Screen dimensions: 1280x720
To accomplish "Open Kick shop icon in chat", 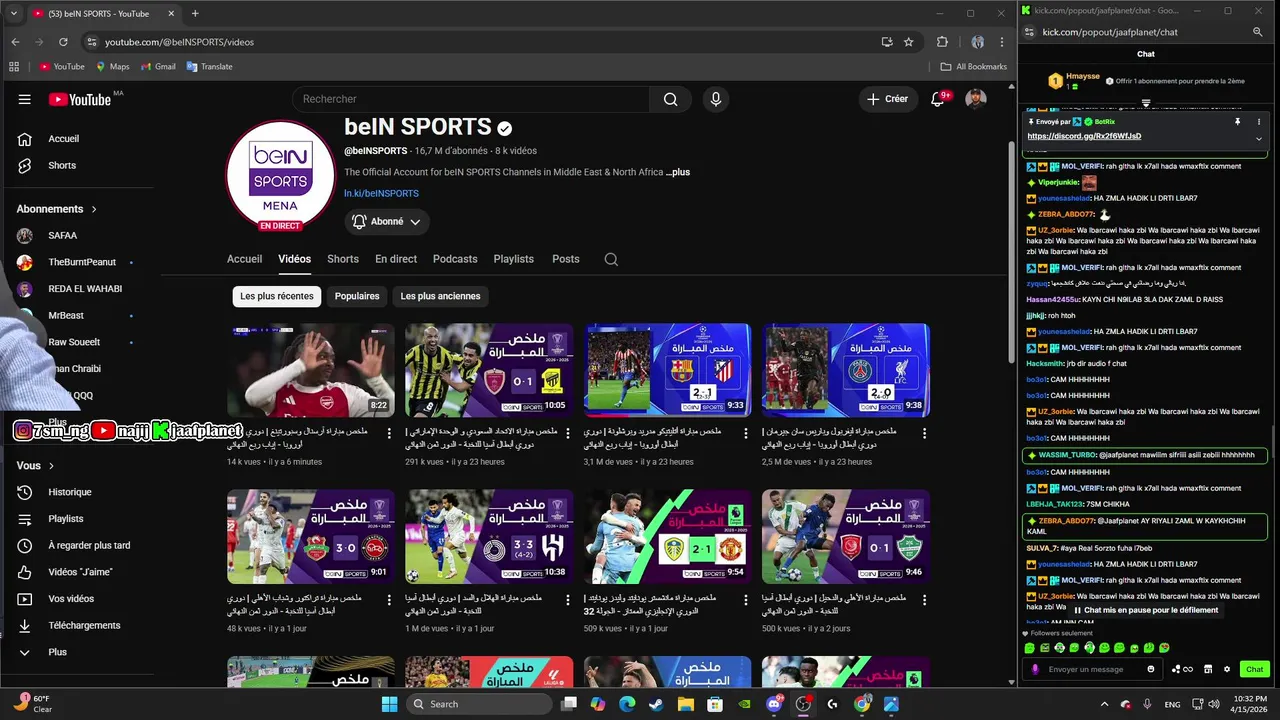I will pos(1208,669).
